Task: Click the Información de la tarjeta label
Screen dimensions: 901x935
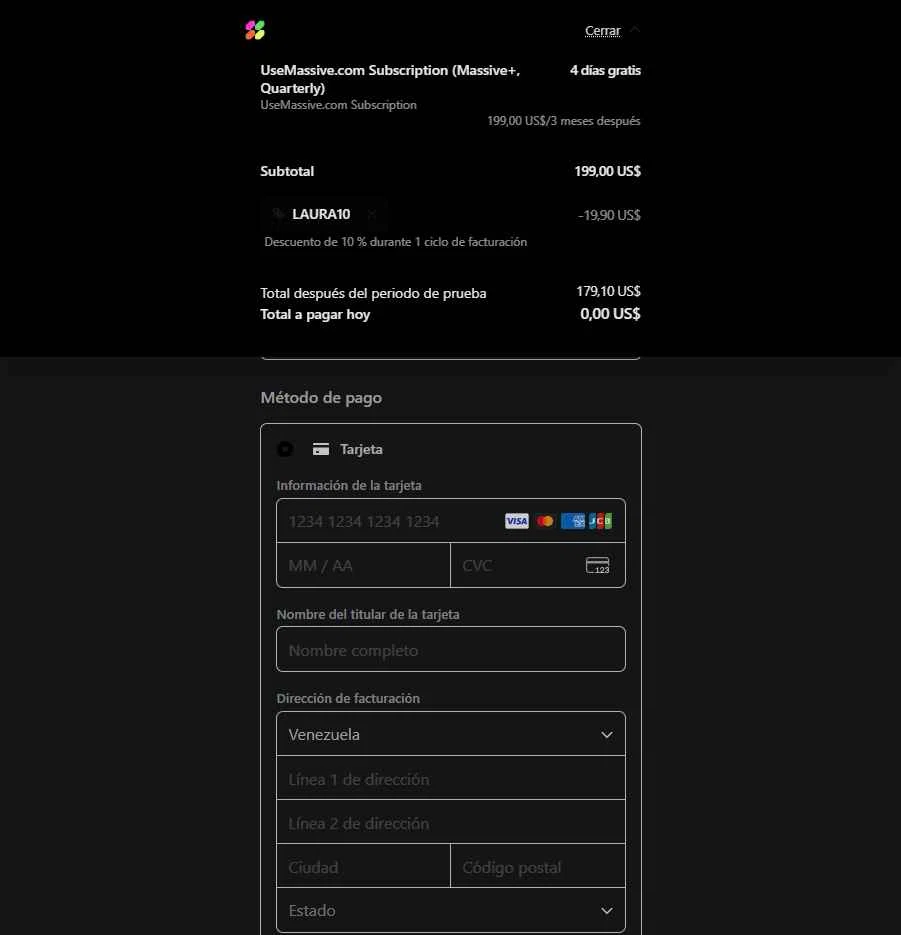Action: [349, 485]
